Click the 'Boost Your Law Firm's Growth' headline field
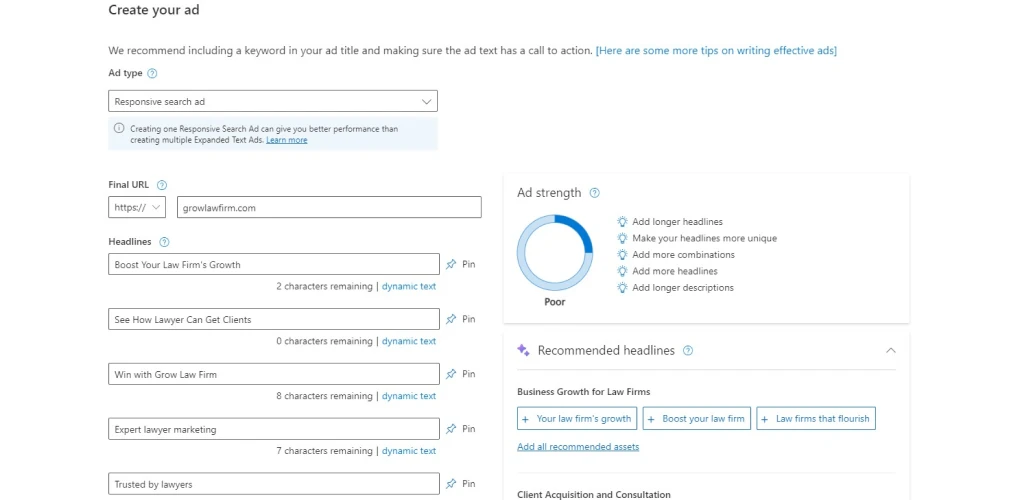 [274, 264]
